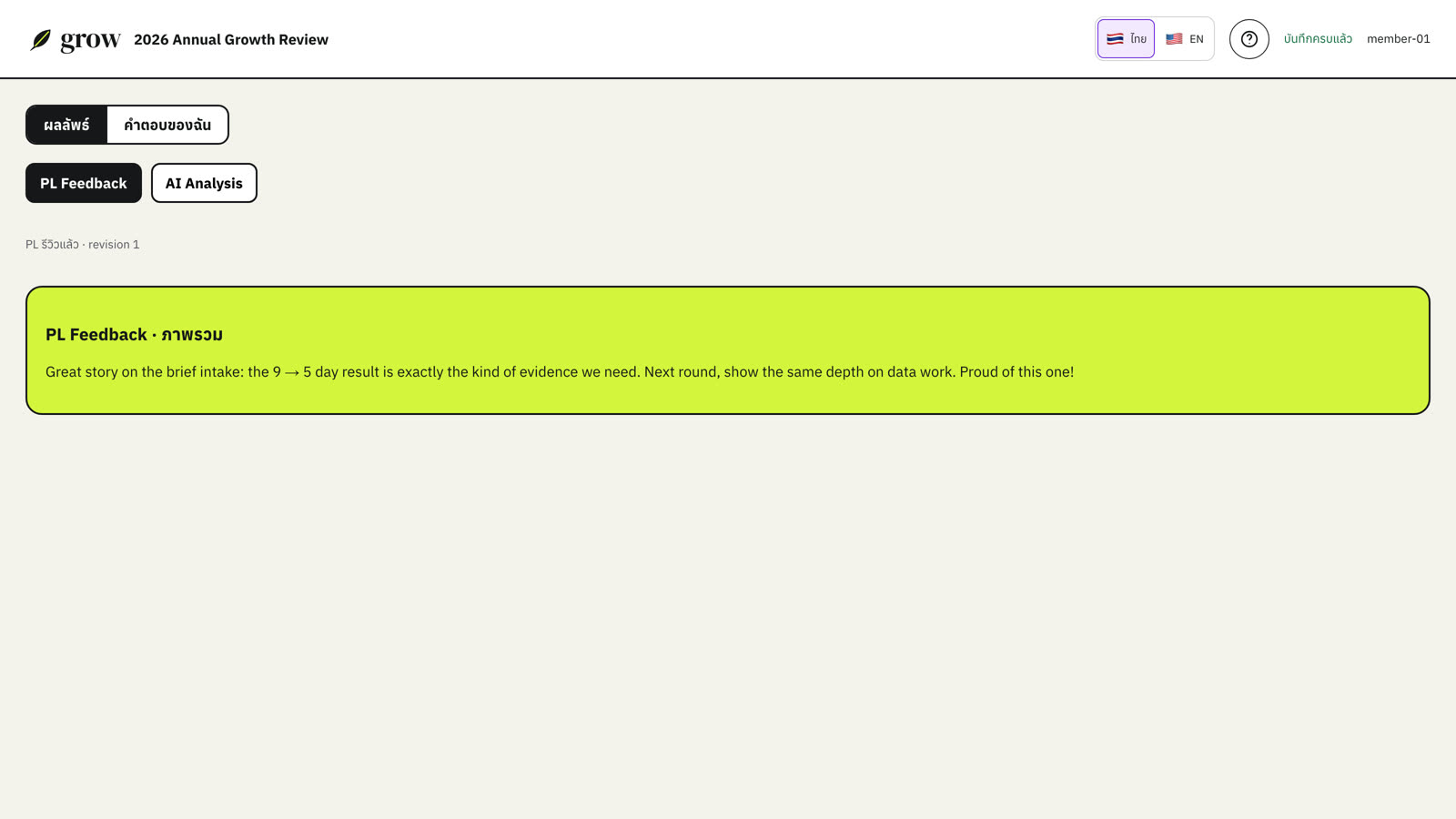
Task: Open help via the question mark icon
Action: (x=1249, y=39)
